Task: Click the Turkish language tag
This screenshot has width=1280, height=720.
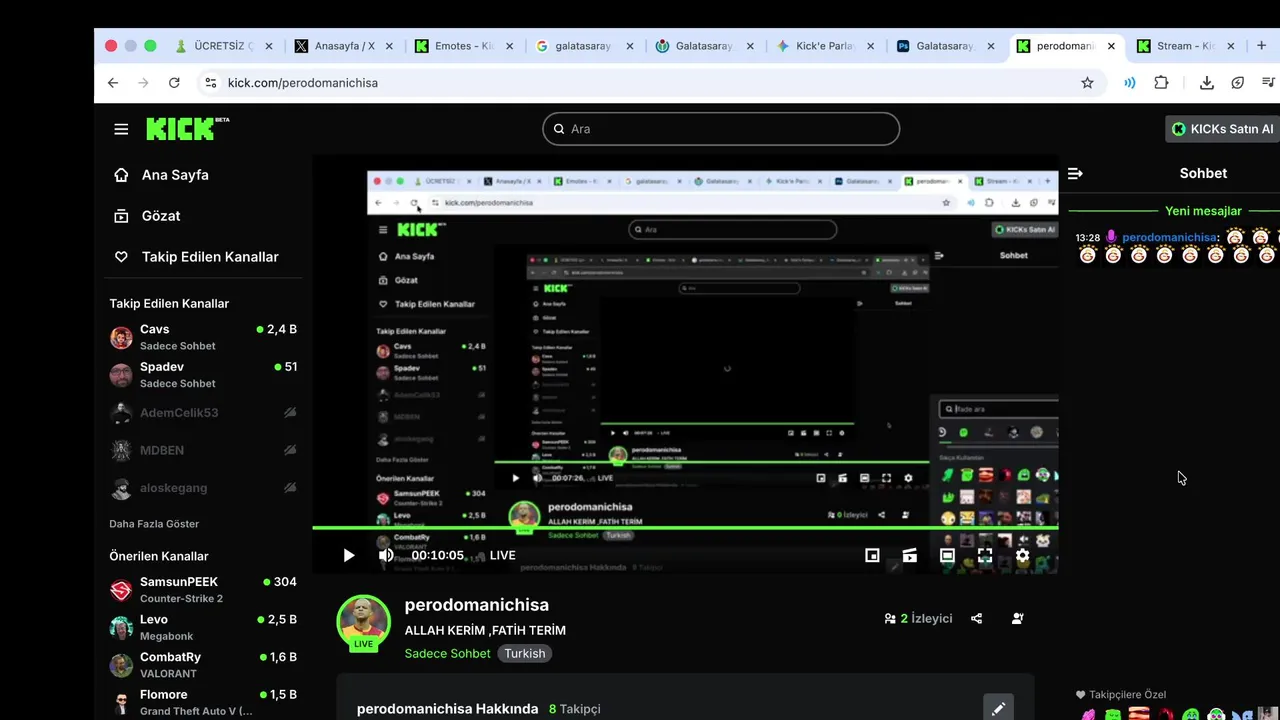Action: [525, 653]
